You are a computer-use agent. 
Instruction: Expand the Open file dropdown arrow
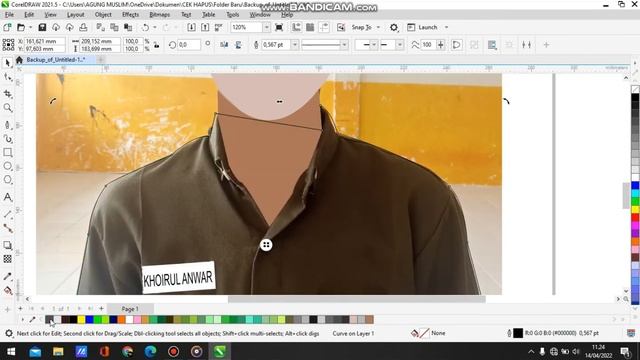pos(30,27)
